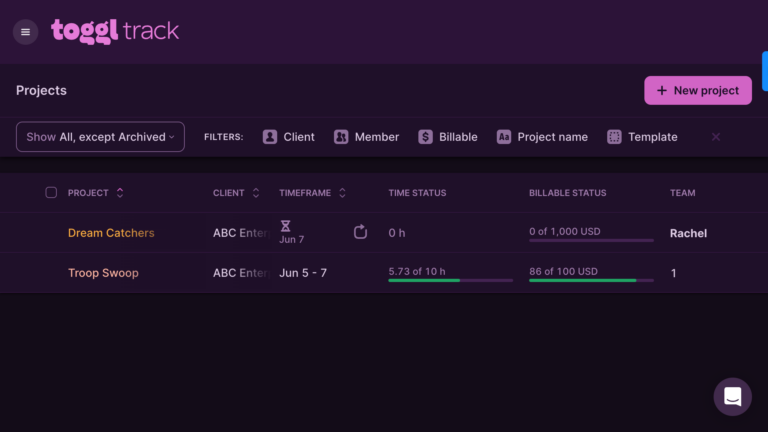Filter projects by Template
Viewport: 768px width, 432px height.
point(642,137)
